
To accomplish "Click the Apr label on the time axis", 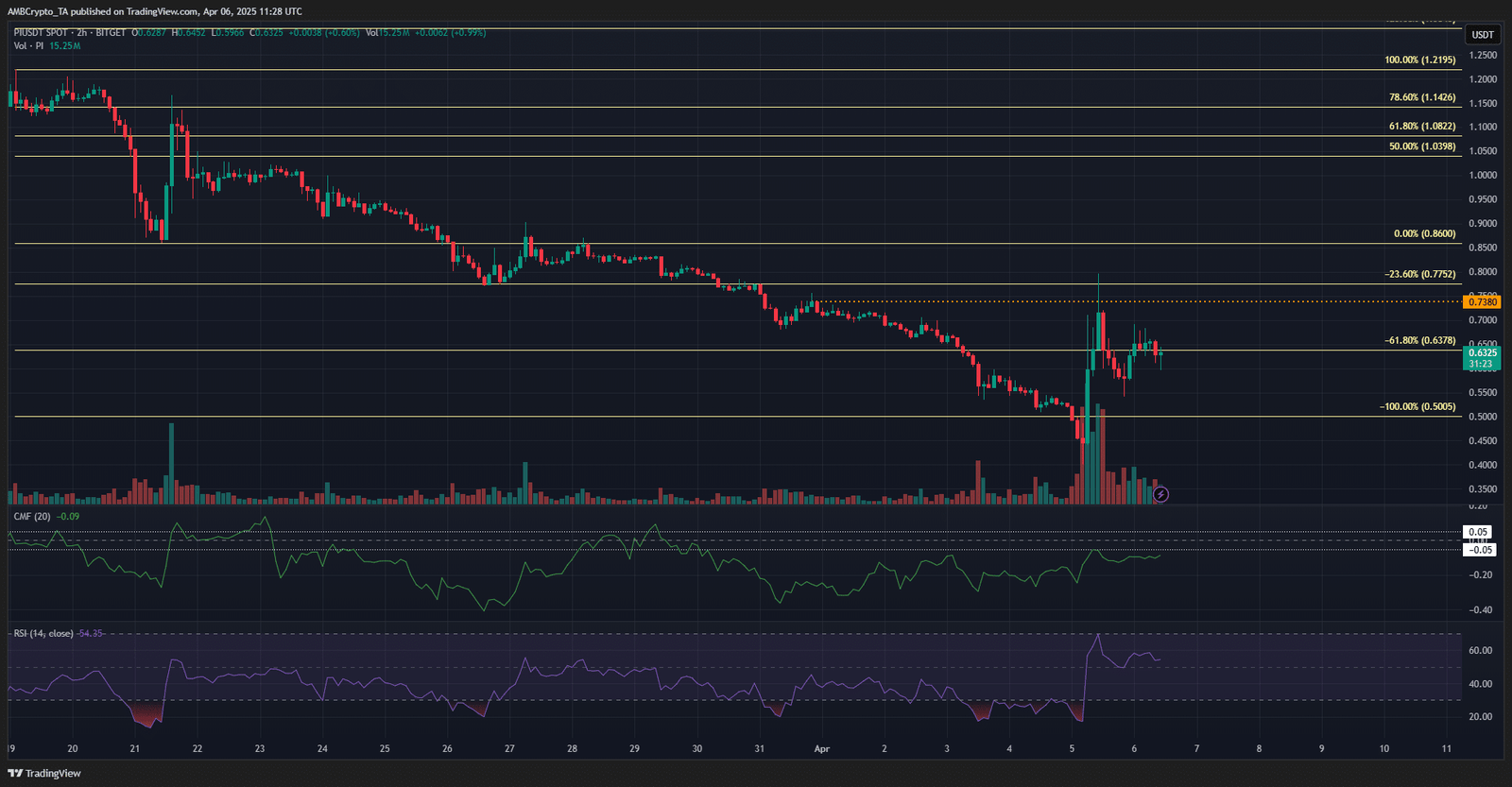I will [x=821, y=749].
